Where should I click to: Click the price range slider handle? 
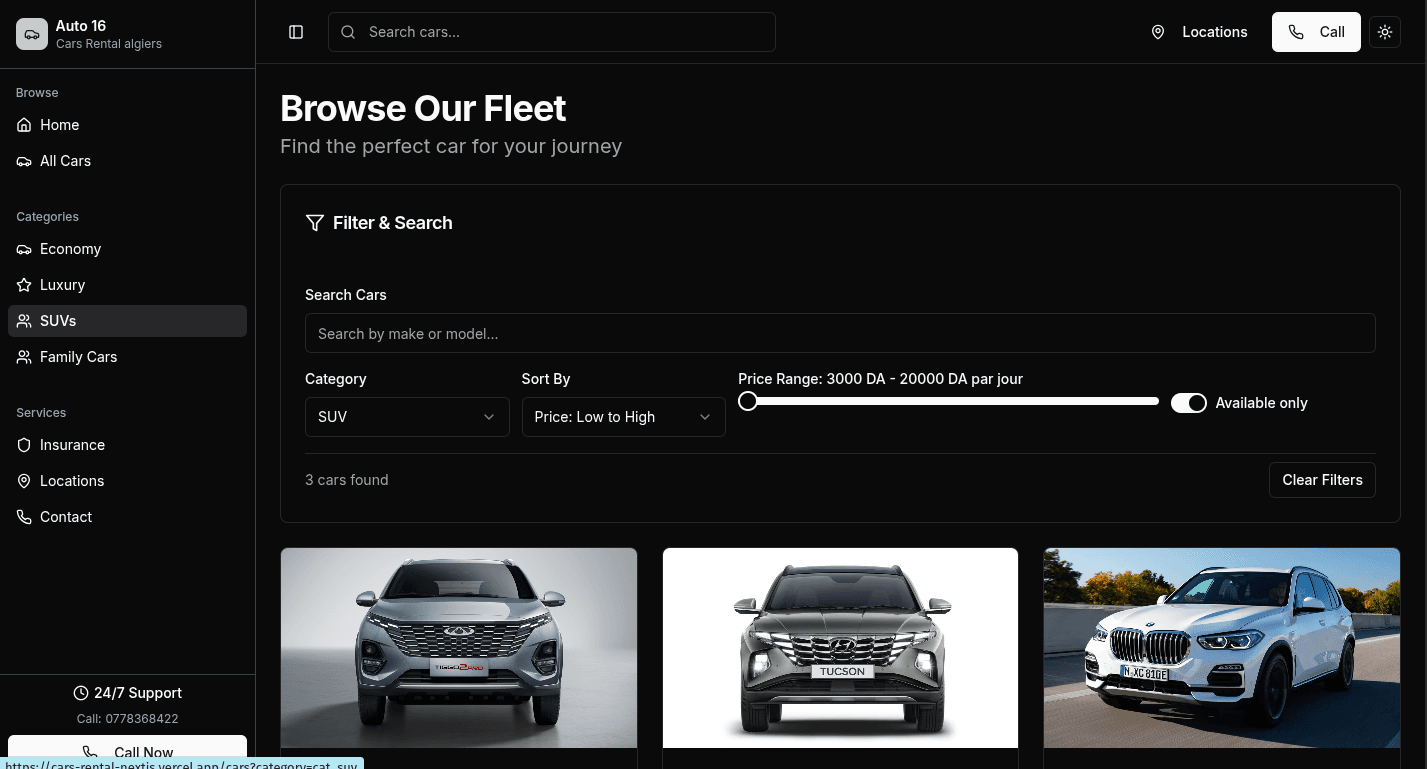(x=747, y=401)
